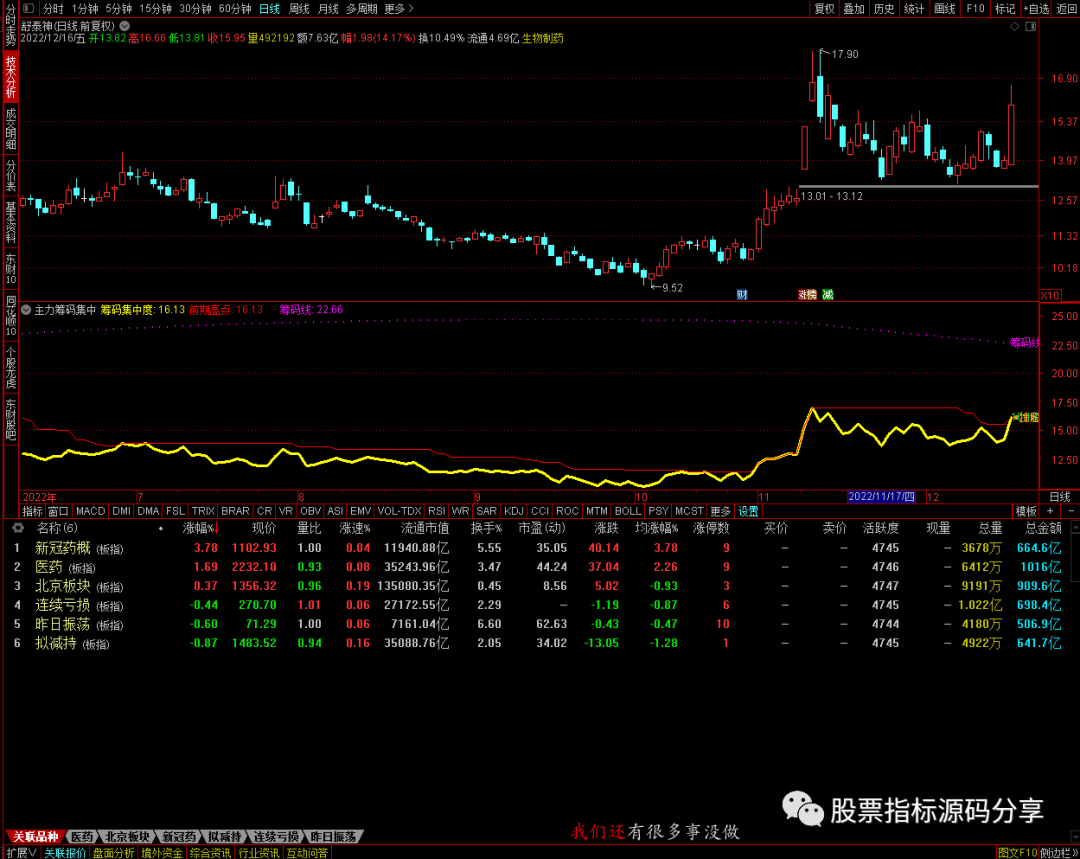Open the 历史 history button
Screen dimensions: 1080x859
tap(884, 8)
